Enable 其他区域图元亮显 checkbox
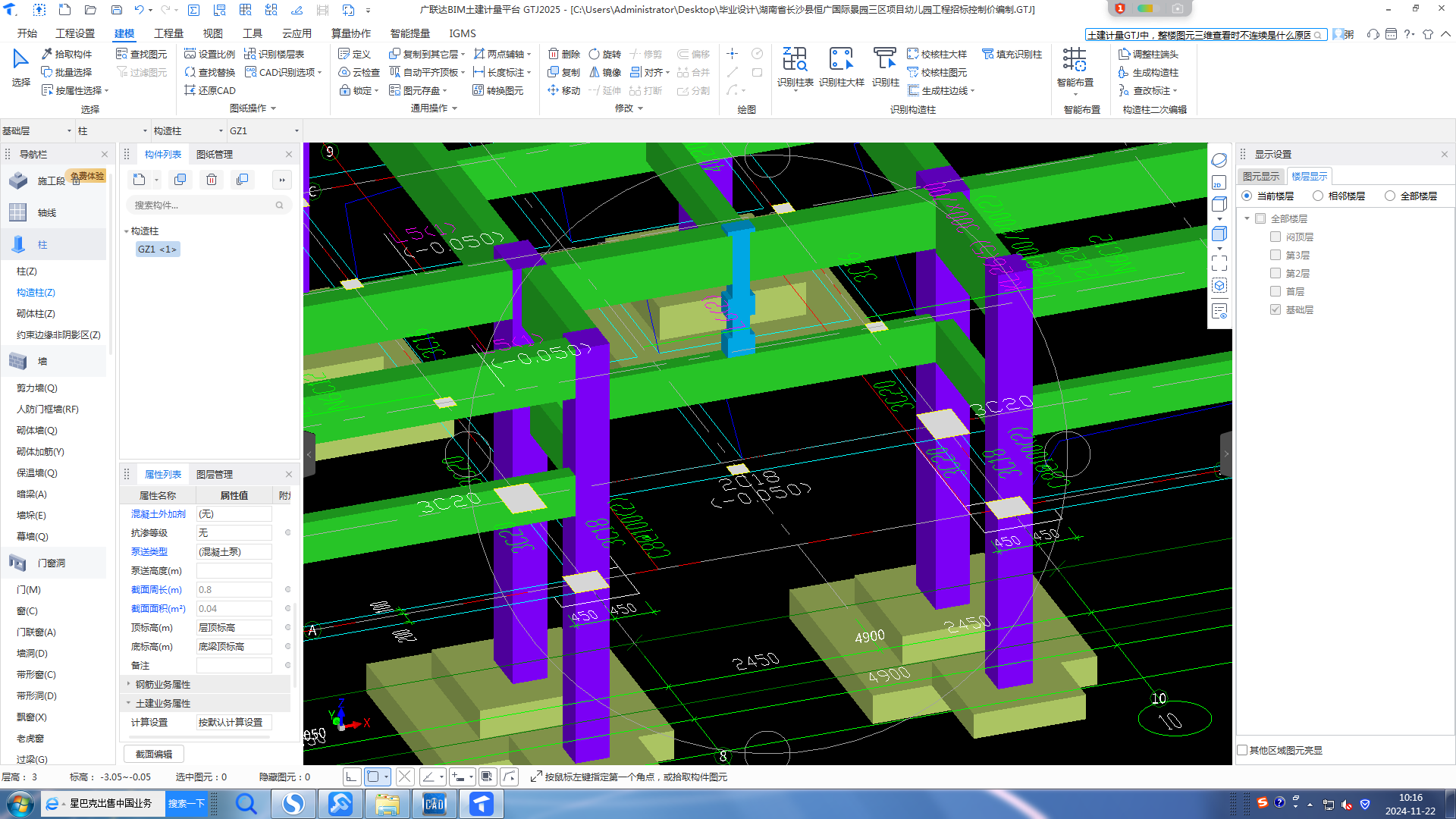 click(x=1242, y=750)
